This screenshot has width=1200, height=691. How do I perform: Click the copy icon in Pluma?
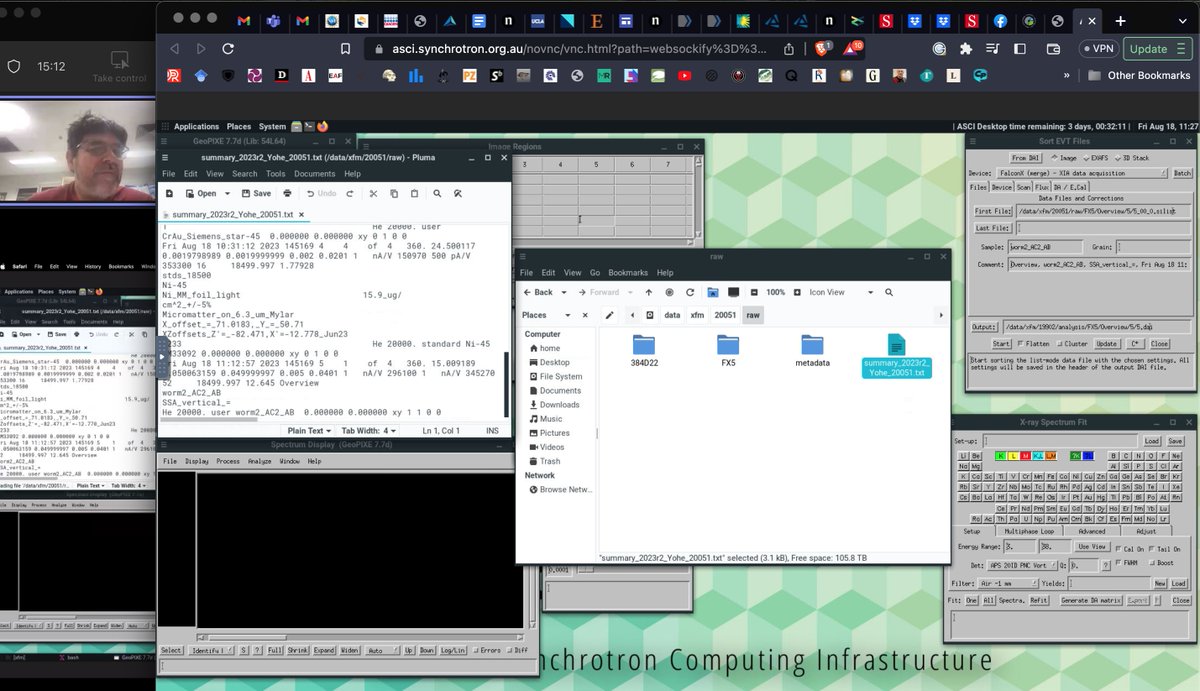coord(394,193)
